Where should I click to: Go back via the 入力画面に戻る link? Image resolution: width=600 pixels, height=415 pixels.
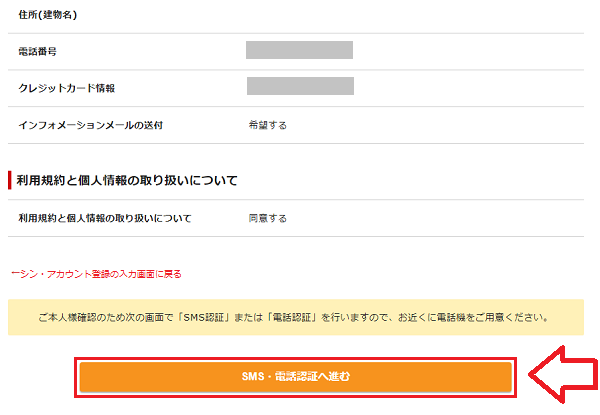[x=96, y=273]
